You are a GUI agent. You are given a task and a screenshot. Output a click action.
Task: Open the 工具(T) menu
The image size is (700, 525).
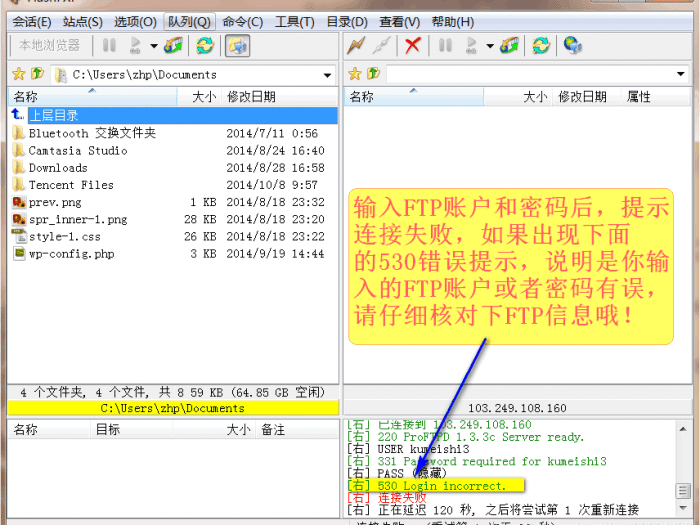coord(294,21)
